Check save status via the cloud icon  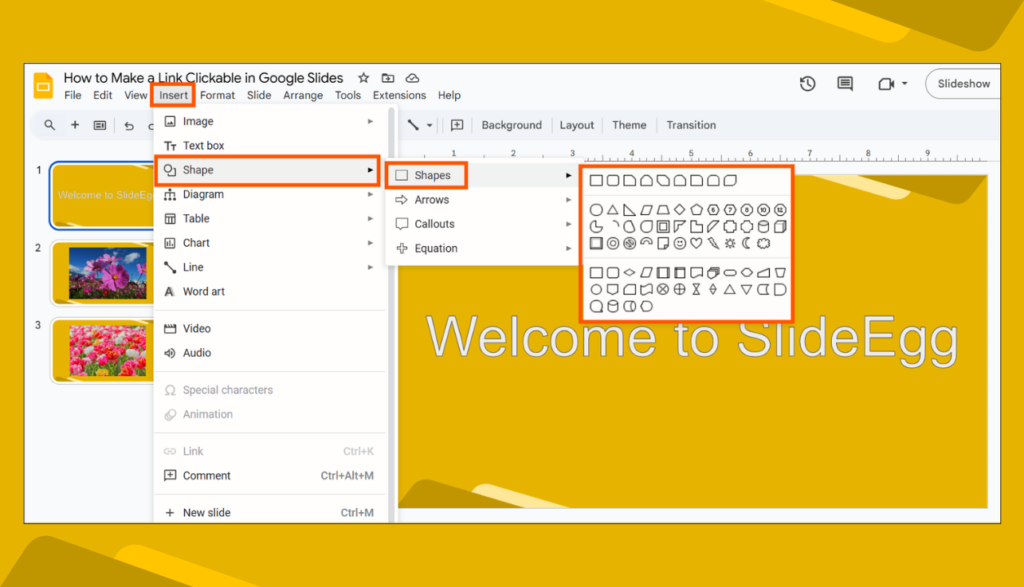coord(411,77)
